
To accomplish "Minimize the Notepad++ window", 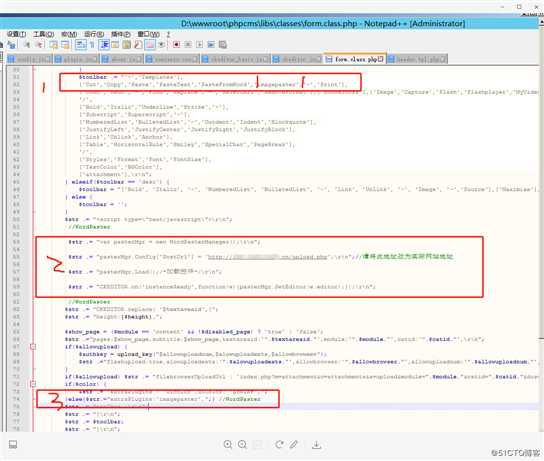I will click(502, 7).
